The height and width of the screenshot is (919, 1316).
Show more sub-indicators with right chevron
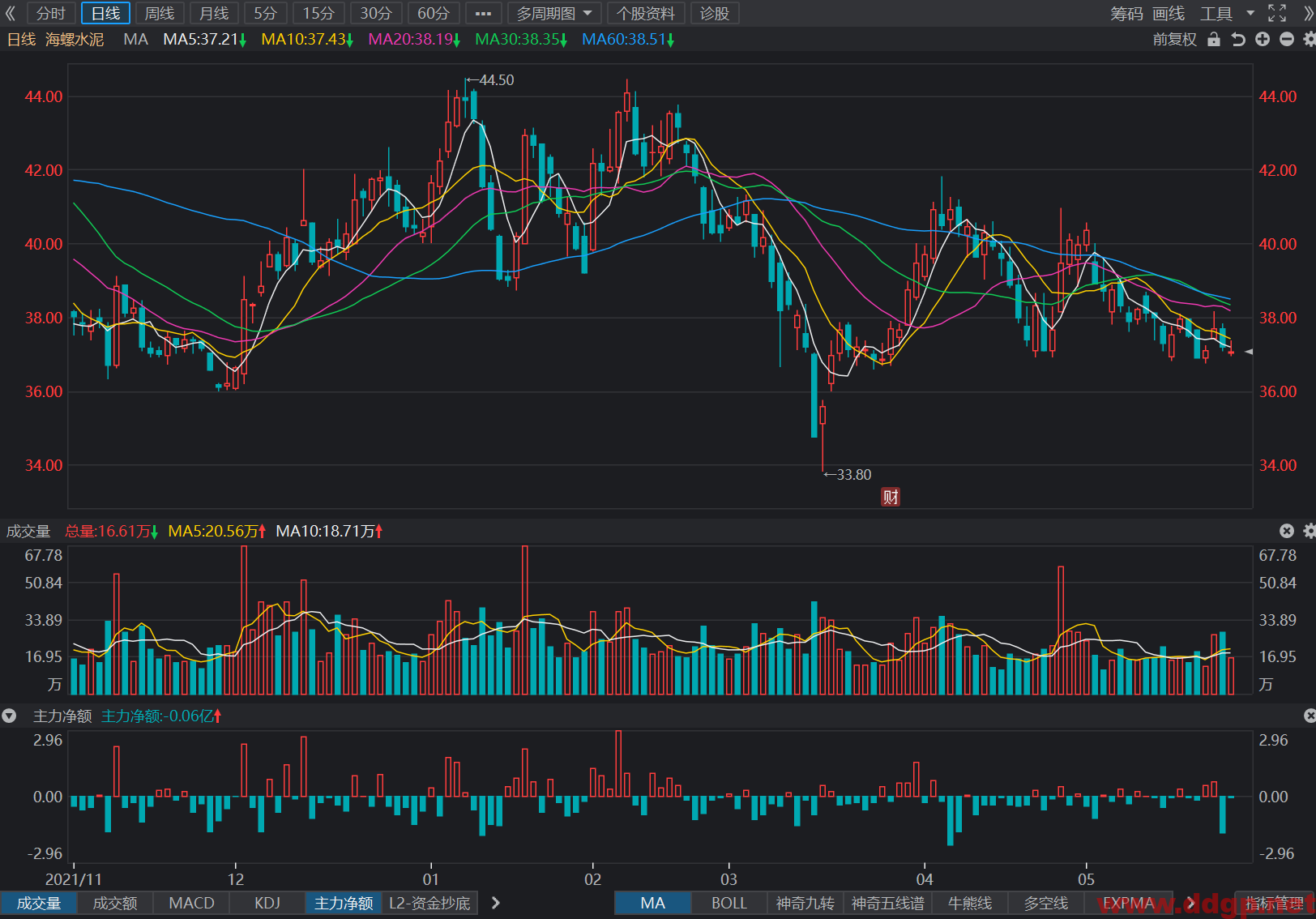(x=495, y=903)
